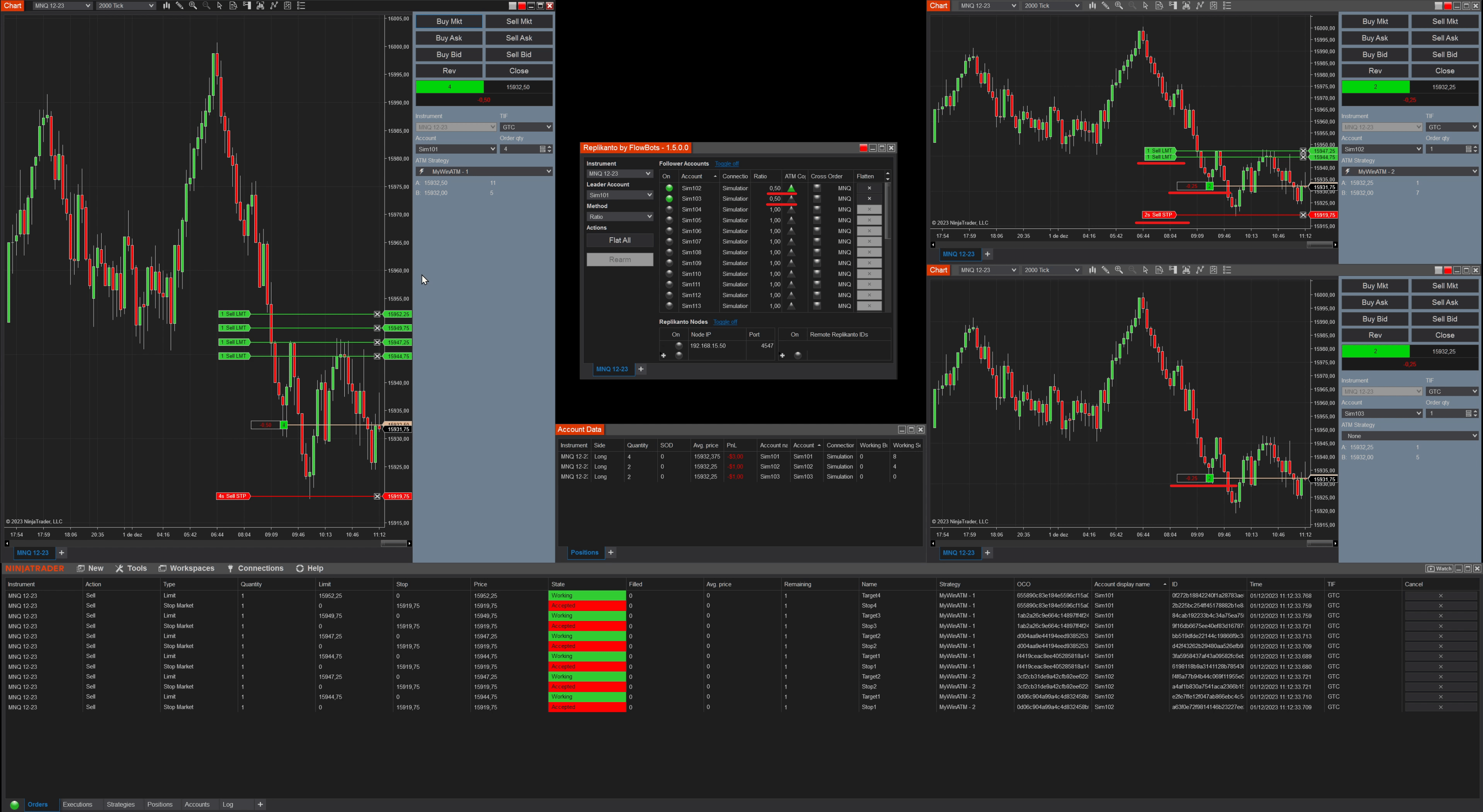Image resolution: width=1483 pixels, height=812 pixels.
Task: Enable follower account Sim104 toggle
Action: 669,209
